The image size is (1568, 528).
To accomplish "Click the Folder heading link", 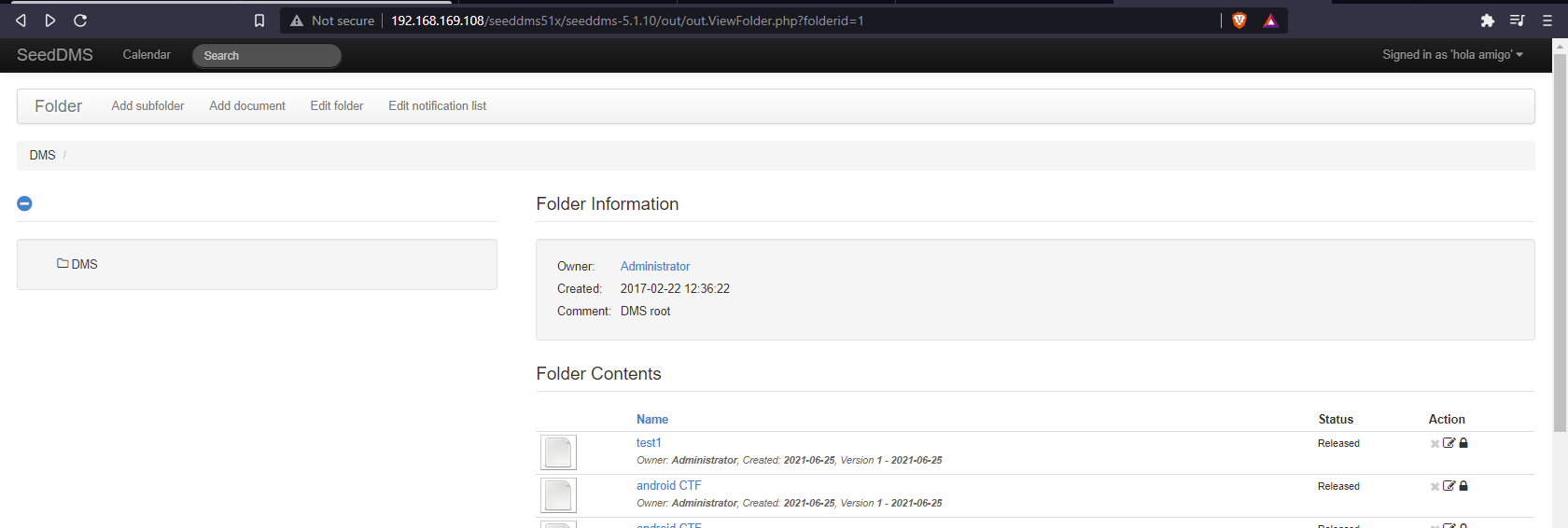I will (x=58, y=106).
